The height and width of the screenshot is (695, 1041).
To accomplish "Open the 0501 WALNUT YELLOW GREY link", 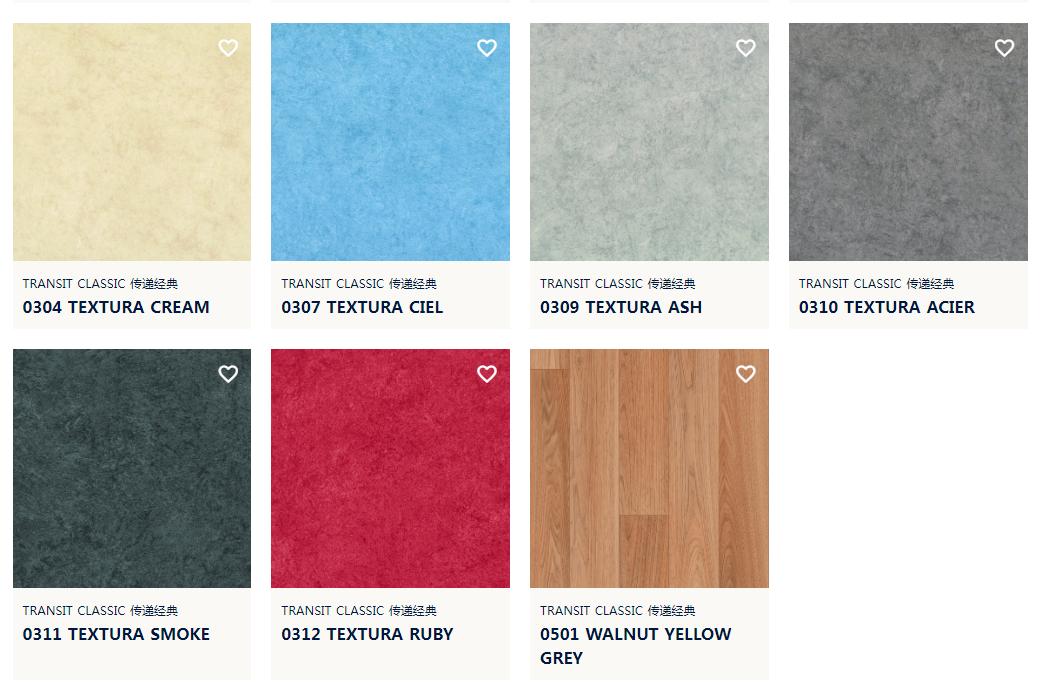I will 635,646.
